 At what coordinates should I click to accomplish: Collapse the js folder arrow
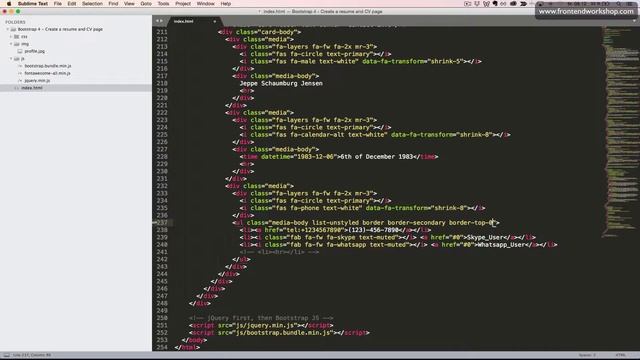tap(11, 59)
